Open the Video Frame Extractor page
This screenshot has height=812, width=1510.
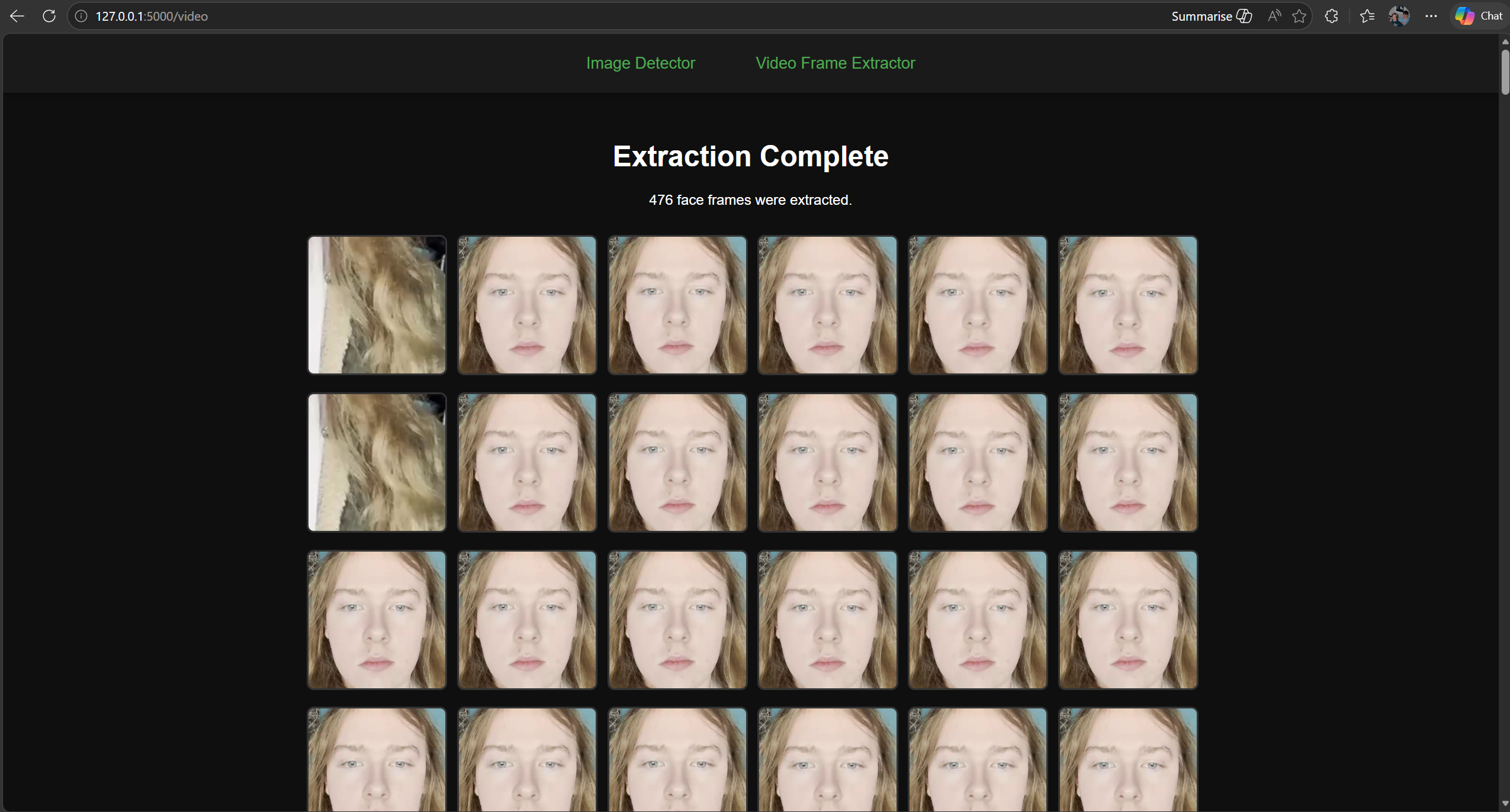tap(835, 63)
